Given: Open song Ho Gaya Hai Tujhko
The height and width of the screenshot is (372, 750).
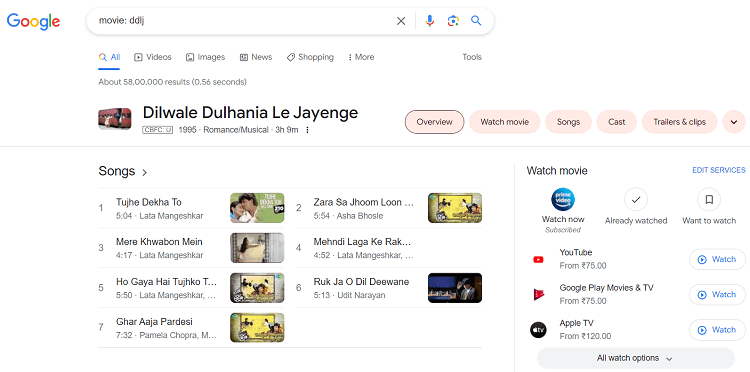Looking at the screenshot, I should (x=166, y=282).
